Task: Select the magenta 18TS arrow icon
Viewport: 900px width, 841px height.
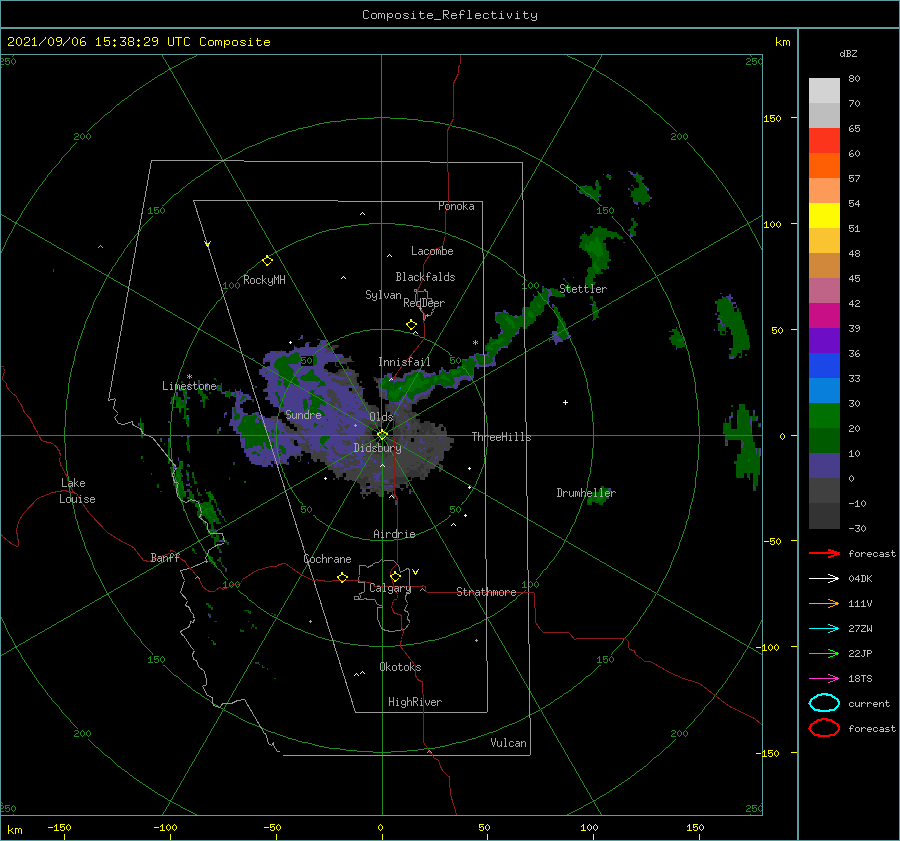Action: (x=824, y=678)
